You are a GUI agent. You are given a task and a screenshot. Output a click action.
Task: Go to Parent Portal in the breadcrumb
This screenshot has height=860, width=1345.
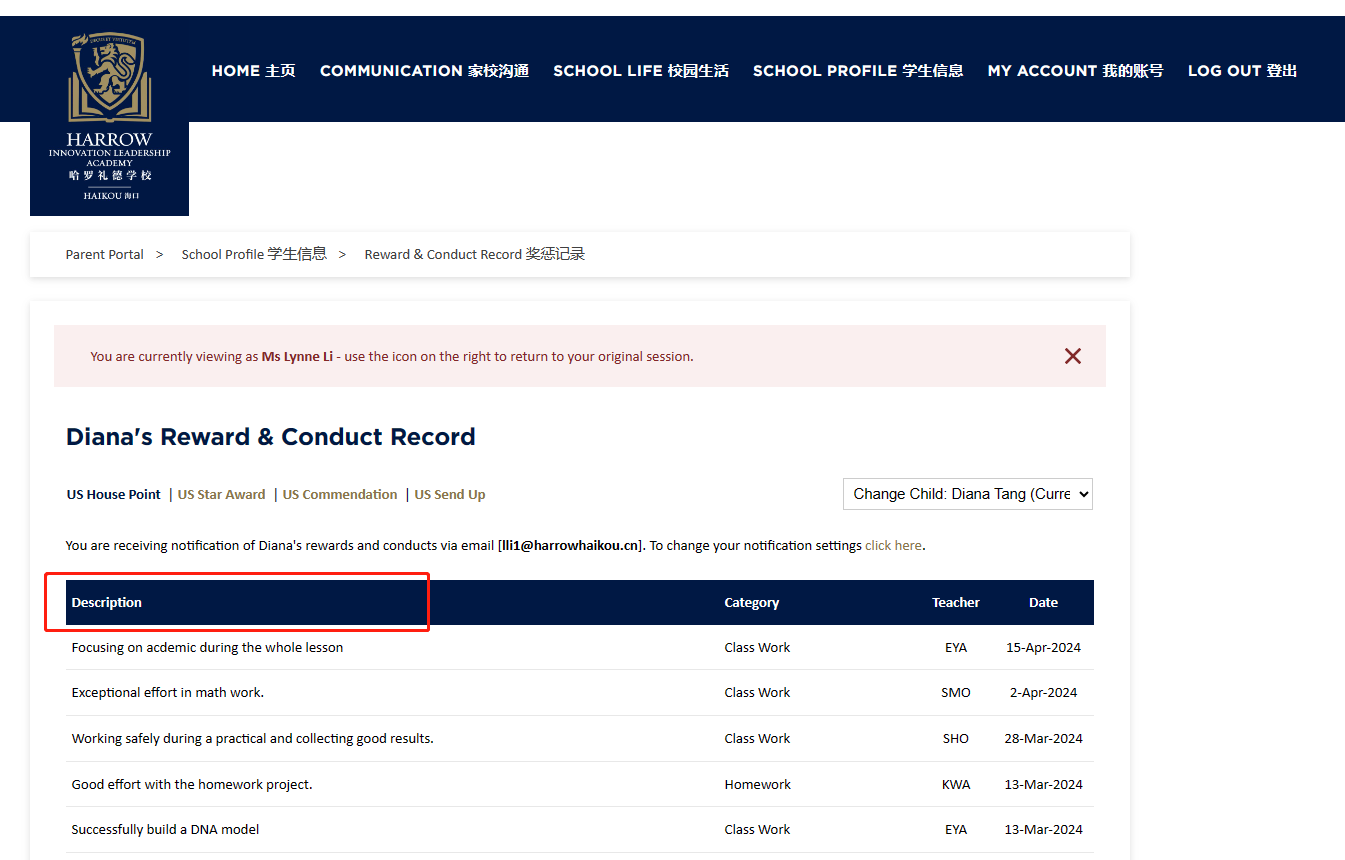point(105,255)
